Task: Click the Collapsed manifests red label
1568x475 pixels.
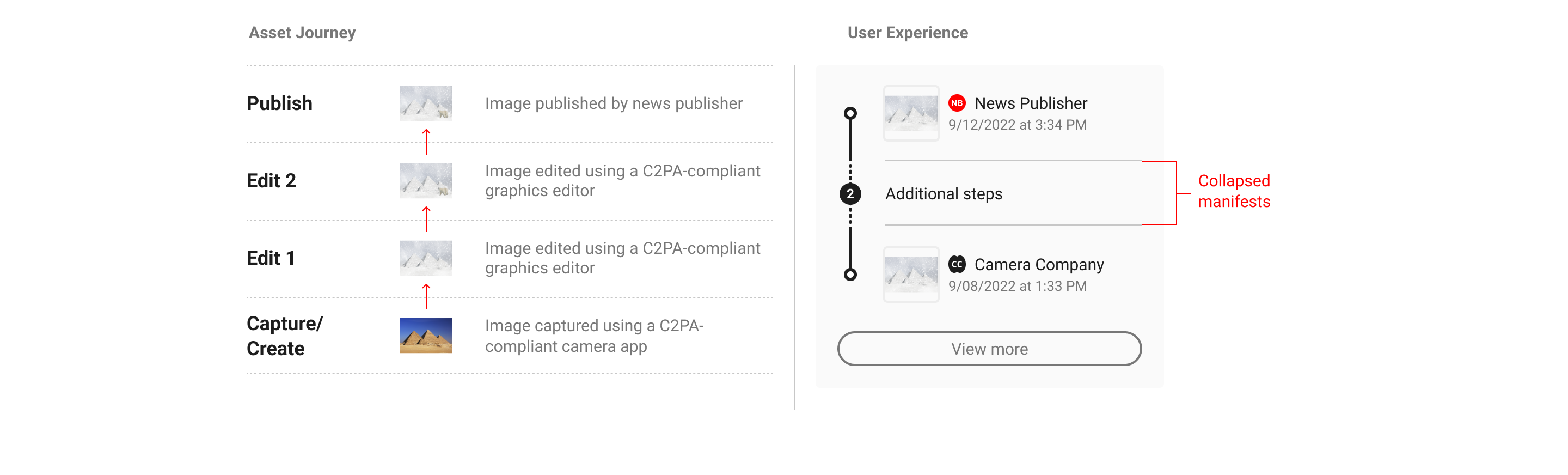Action: pos(1234,191)
